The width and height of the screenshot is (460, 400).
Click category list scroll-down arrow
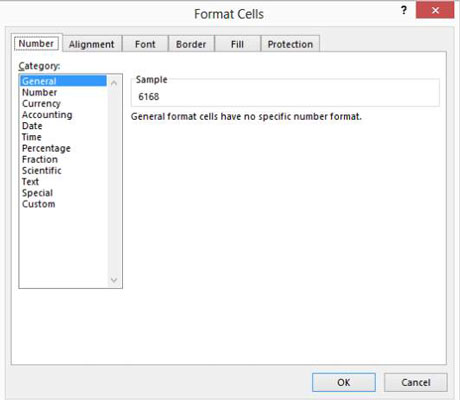pyautogui.click(x=114, y=280)
